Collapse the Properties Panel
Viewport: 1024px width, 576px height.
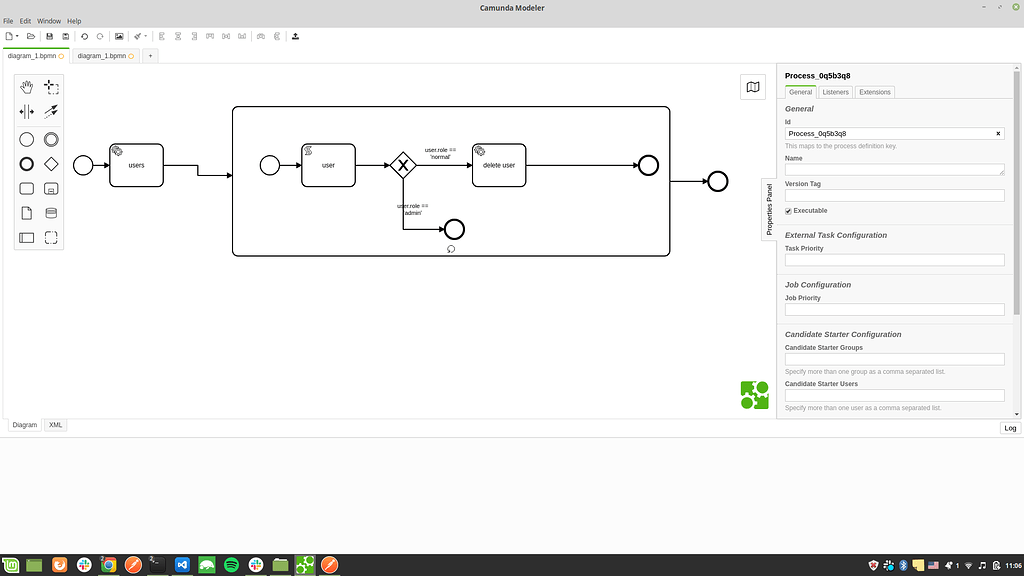pyautogui.click(x=769, y=200)
